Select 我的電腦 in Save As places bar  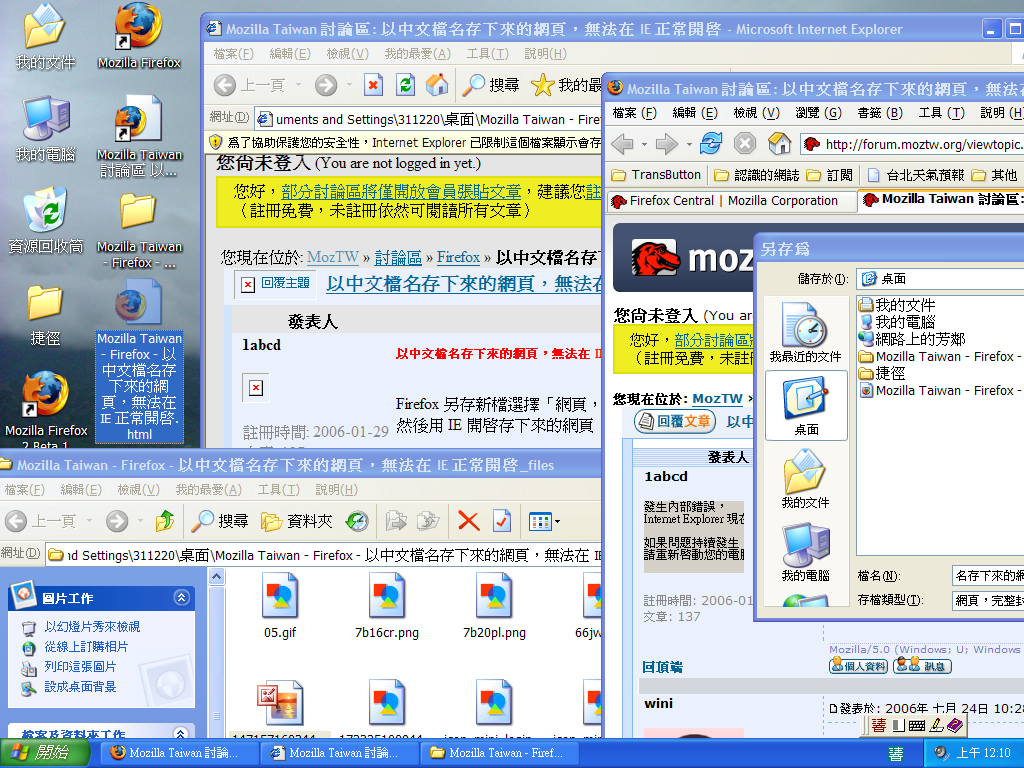click(x=805, y=552)
